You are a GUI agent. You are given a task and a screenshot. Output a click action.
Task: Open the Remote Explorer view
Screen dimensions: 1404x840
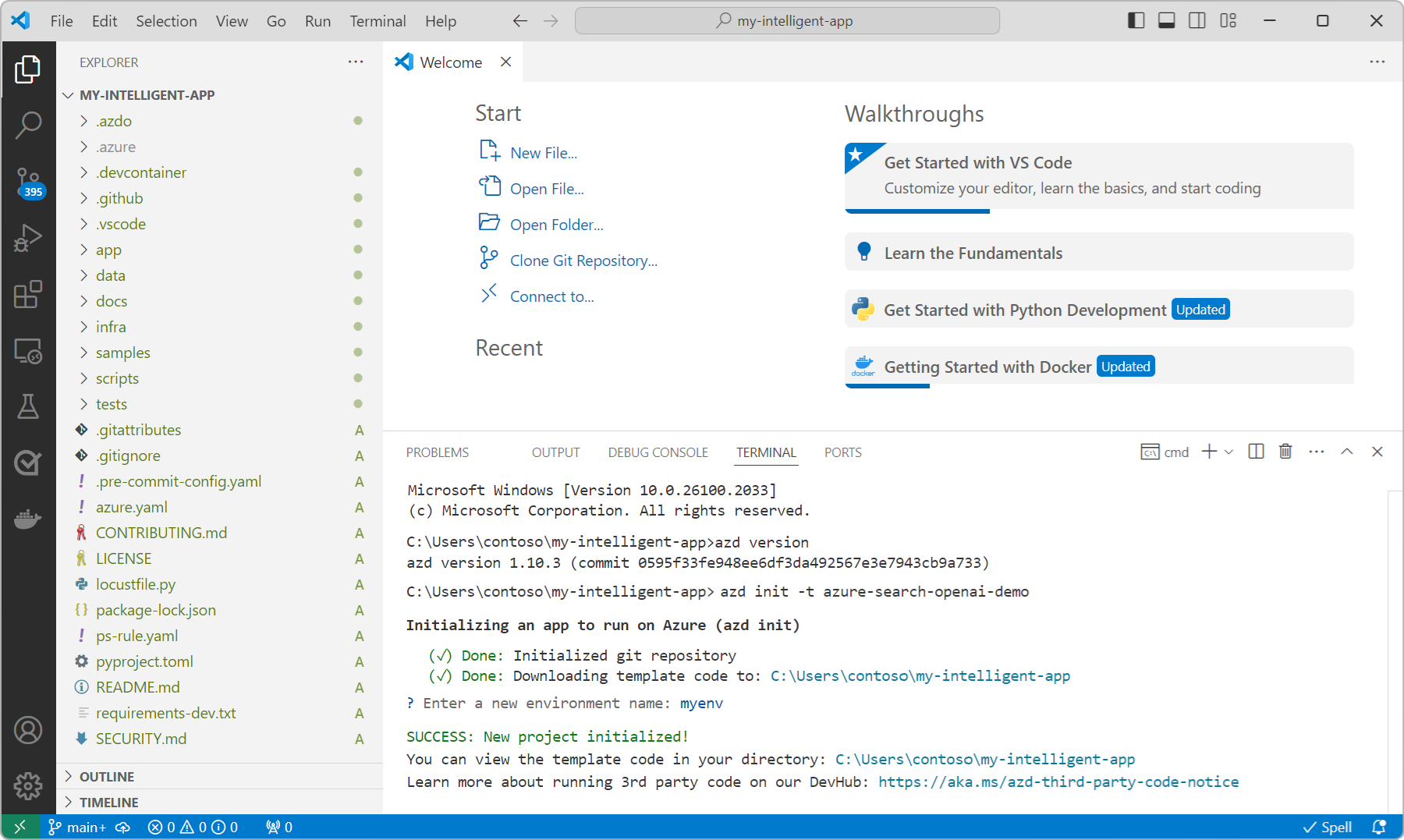[x=29, y=351]
